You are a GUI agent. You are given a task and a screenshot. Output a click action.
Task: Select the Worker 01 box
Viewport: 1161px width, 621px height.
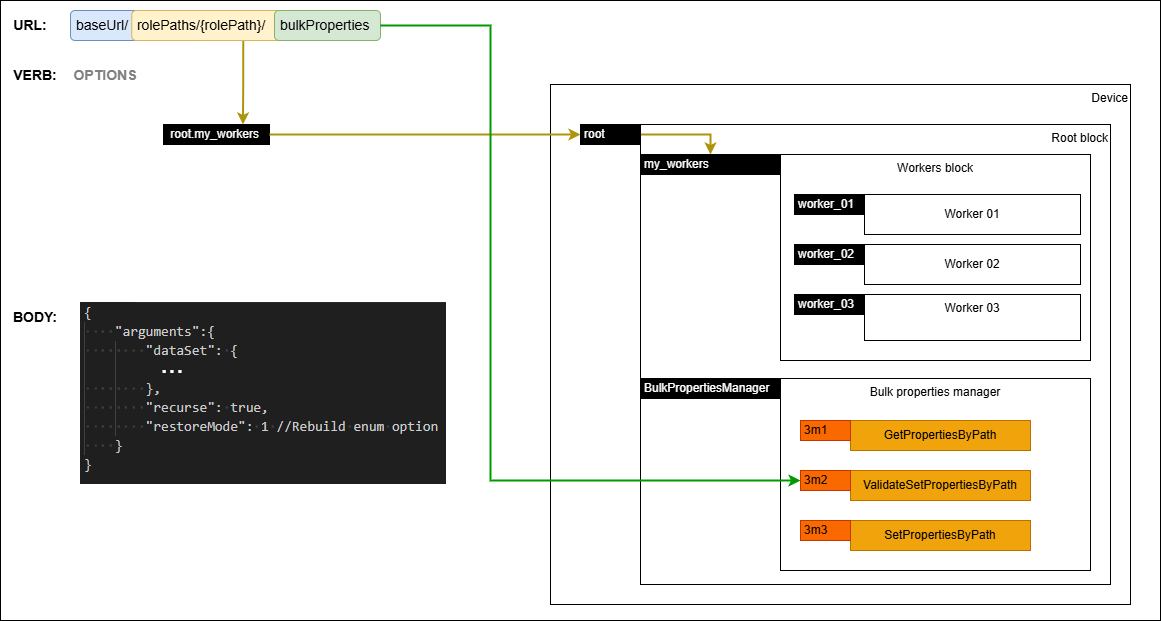coord(972,215)
